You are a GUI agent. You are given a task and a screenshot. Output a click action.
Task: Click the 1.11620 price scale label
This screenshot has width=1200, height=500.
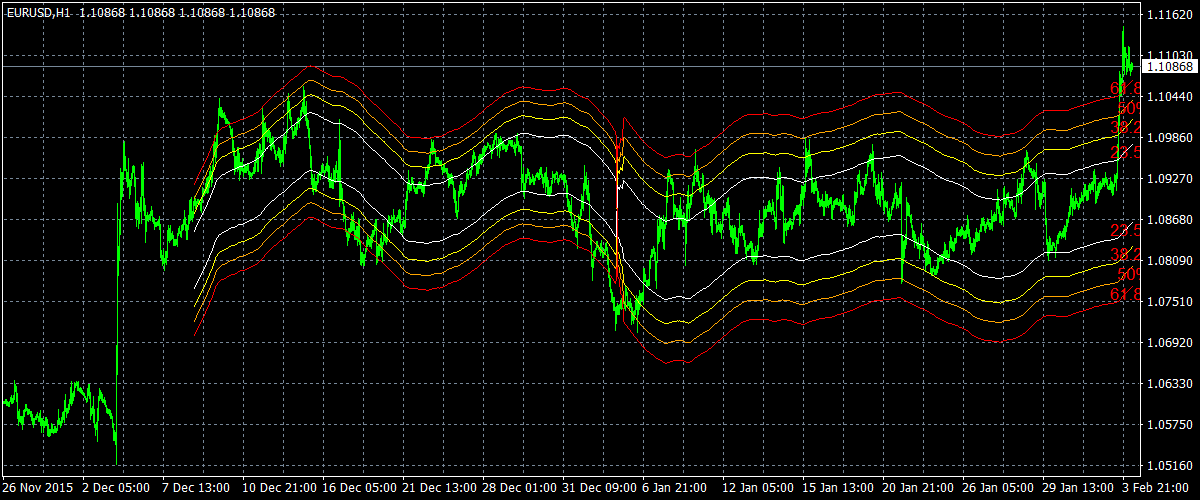1170,15
